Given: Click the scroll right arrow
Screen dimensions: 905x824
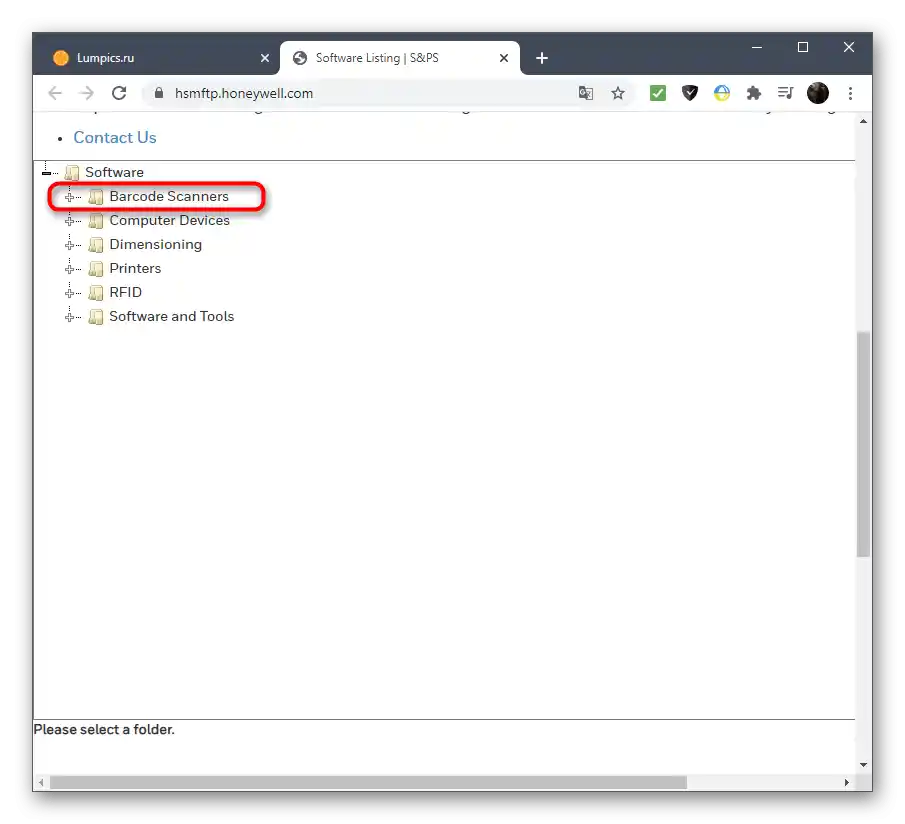Looking at the screenshot, I should point(846,782).
